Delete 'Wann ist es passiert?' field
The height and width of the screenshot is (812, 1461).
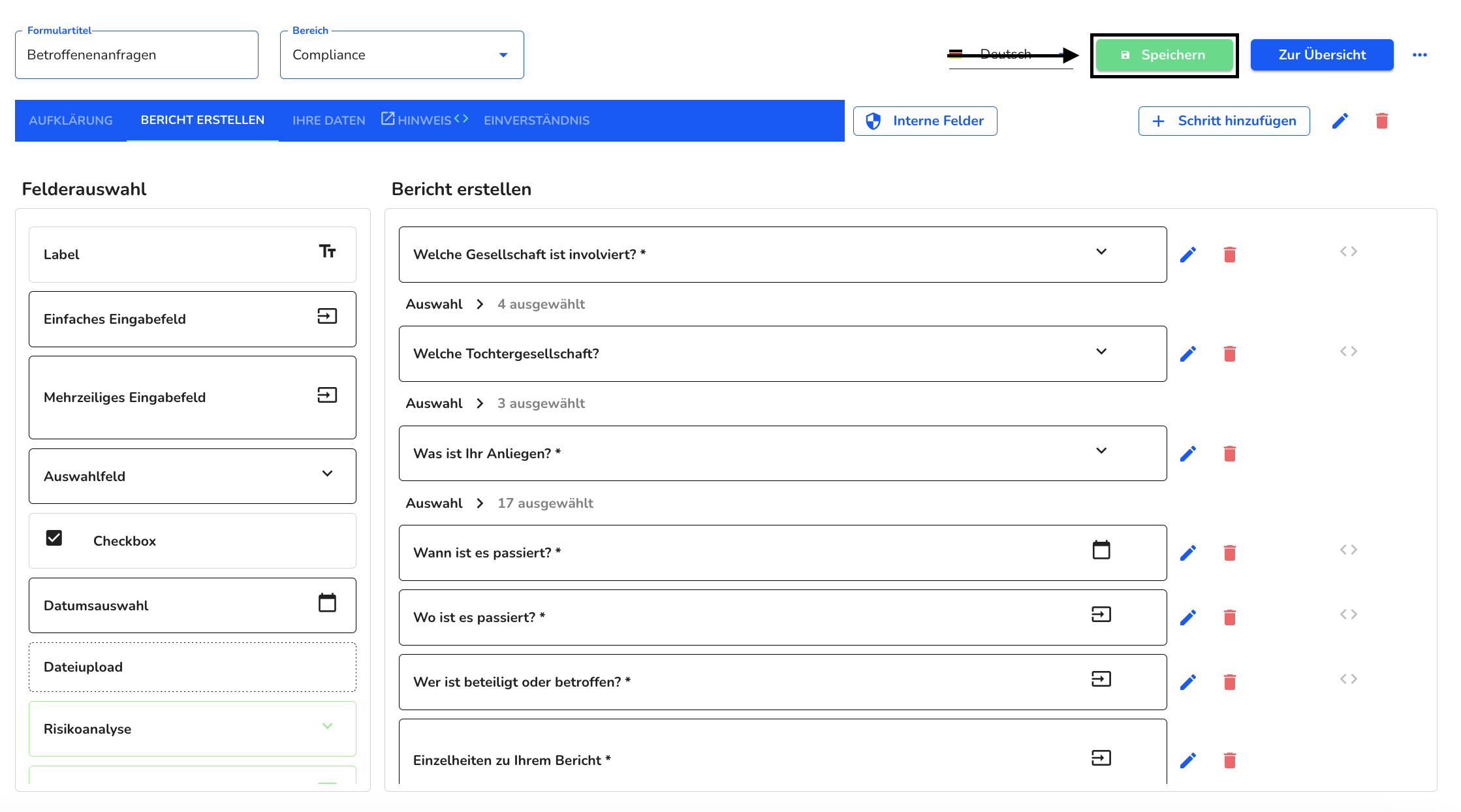1230,553
